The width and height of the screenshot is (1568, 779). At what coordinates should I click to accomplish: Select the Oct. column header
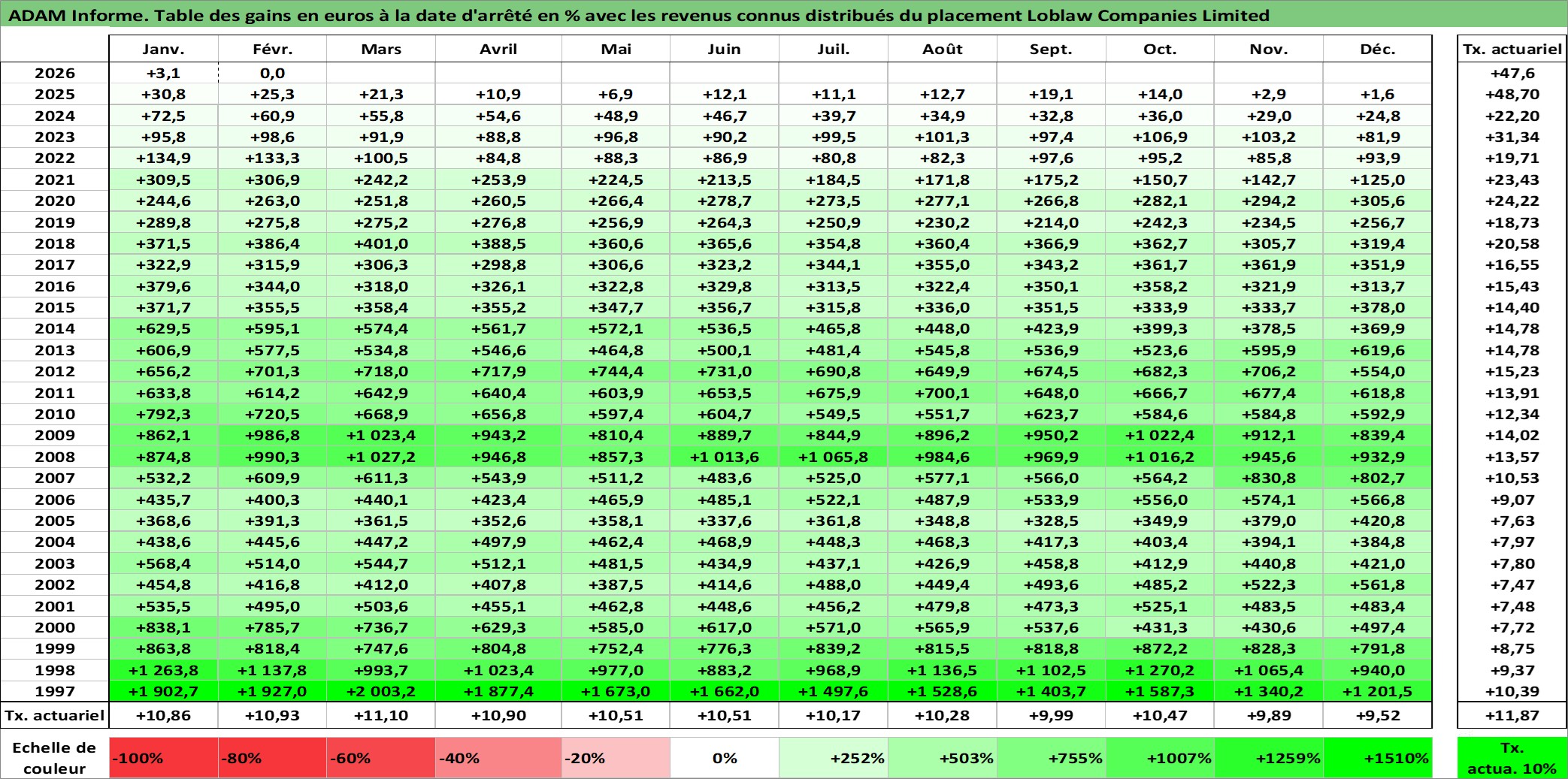(x=1160, y=49)
